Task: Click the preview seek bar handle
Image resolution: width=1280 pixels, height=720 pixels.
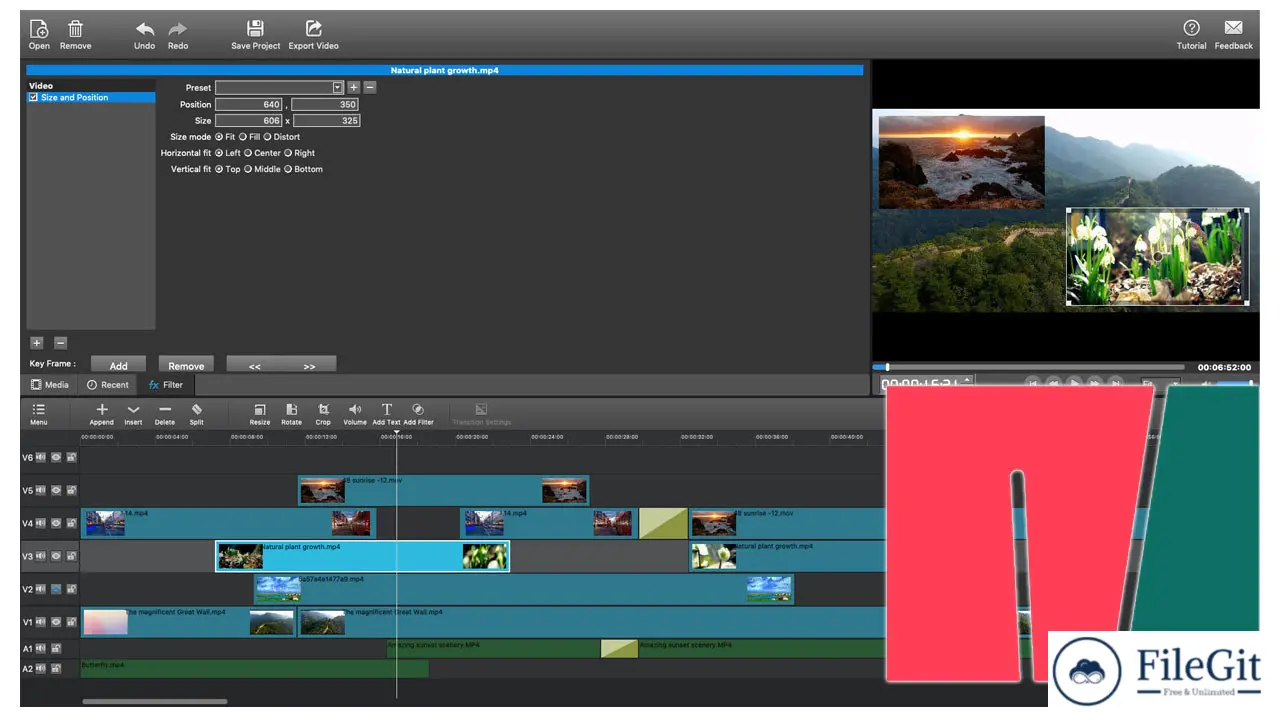Action: pos(887,367)
